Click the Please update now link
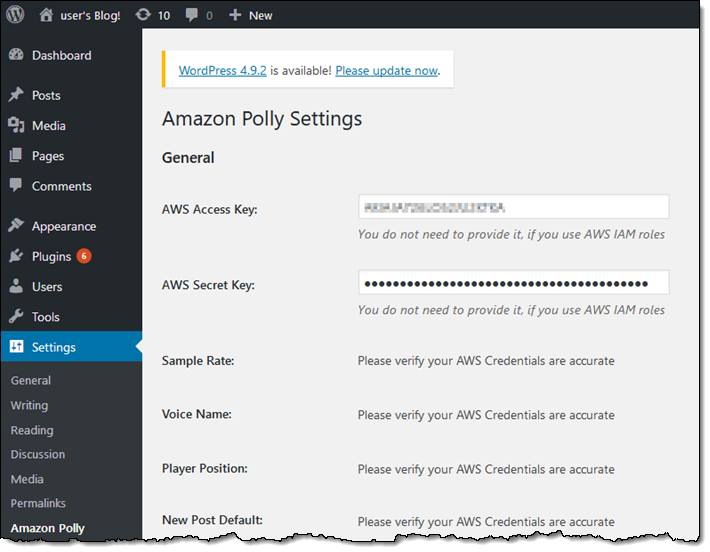The image size is (710, 552). click(386, 71)
